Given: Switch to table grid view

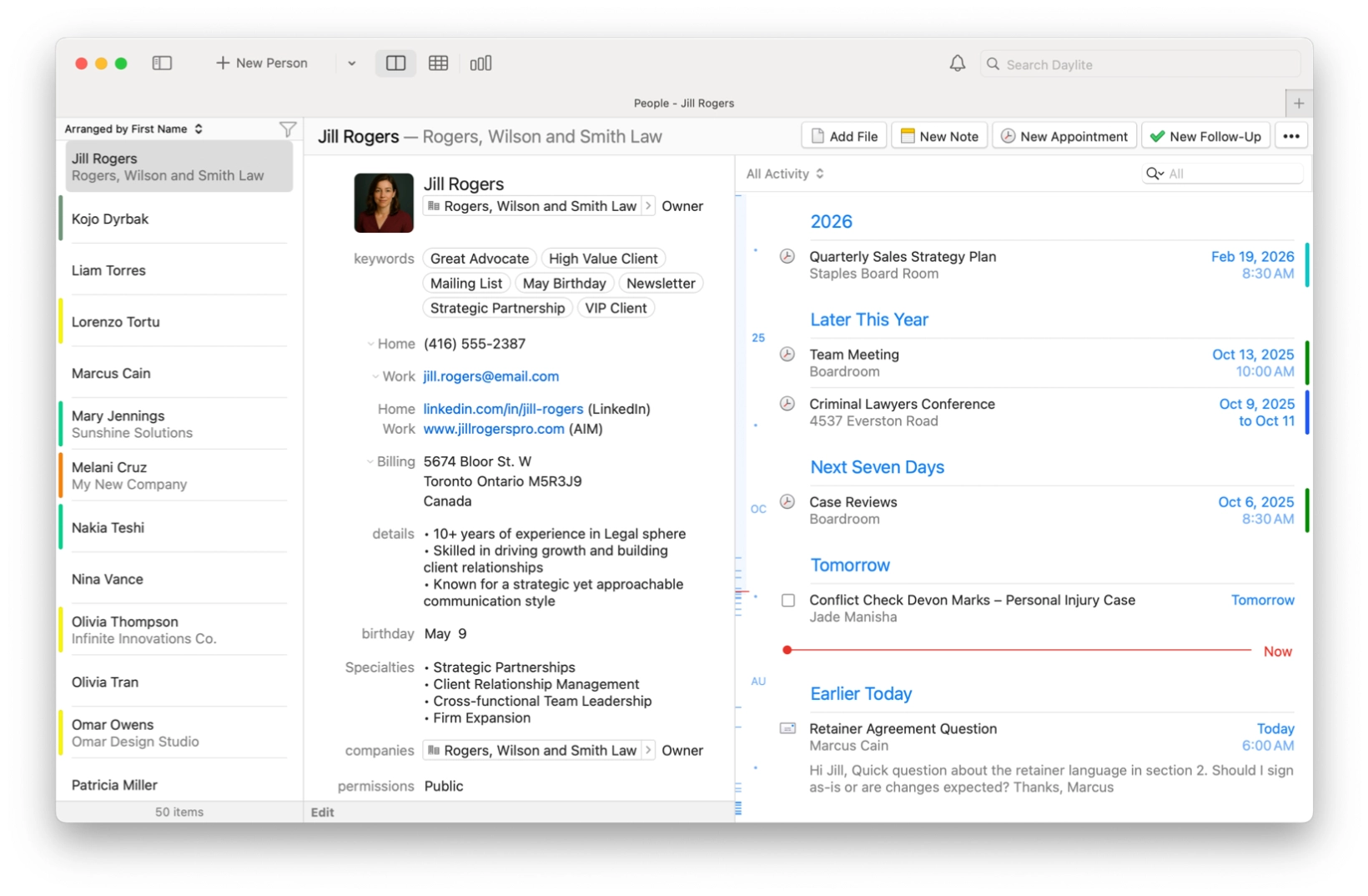Looking at the screenshot, I should coord(438,63).
